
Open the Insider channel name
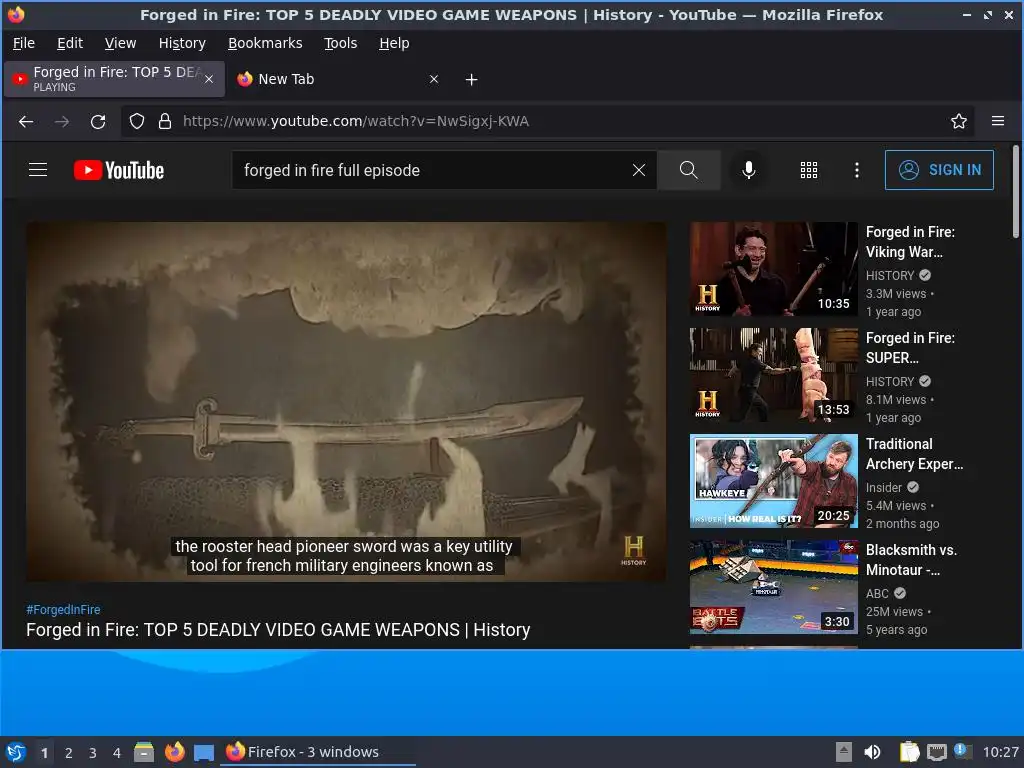click(x=884, y=487)
